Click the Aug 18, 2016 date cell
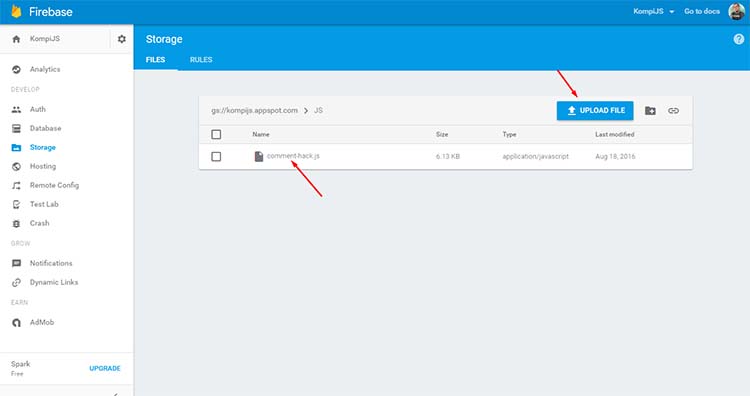The height and width of the screenshot is (396, 750). click(615, 156)
